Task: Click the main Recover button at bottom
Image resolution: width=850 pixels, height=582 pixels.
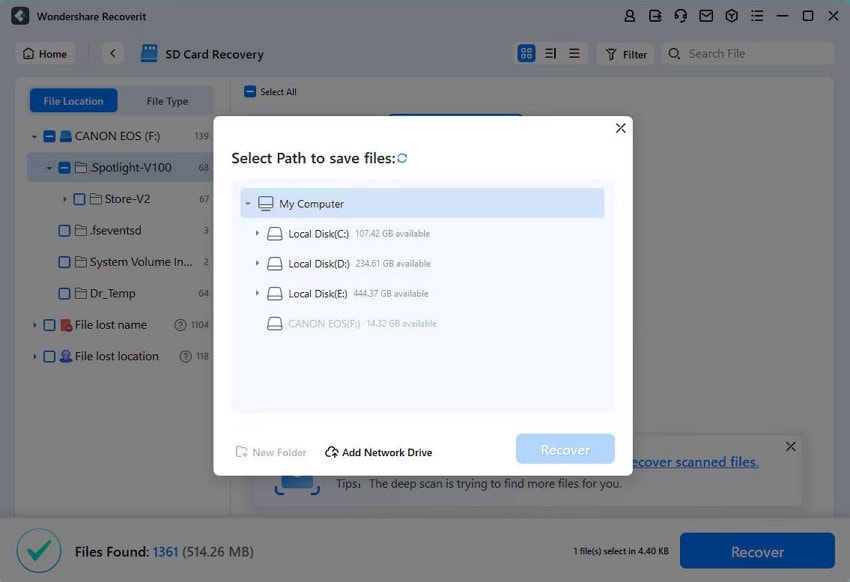Action: click(757, 551)
